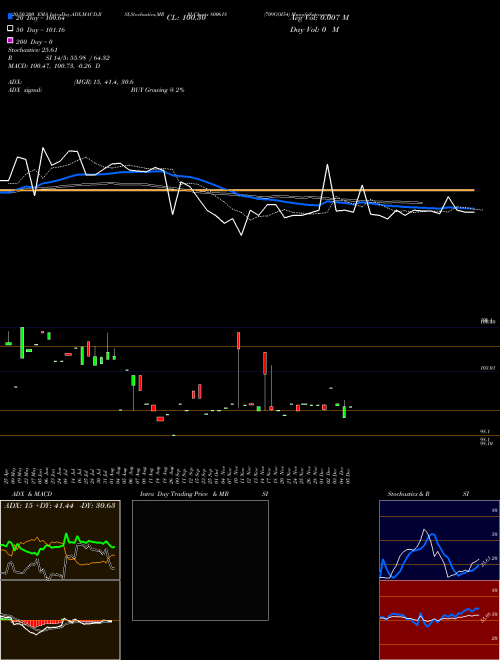Image resolution: width=500 pixels, height=660 pixels.
Task: Select the '50 Day = 101.16' legend text
Action: 40,30
